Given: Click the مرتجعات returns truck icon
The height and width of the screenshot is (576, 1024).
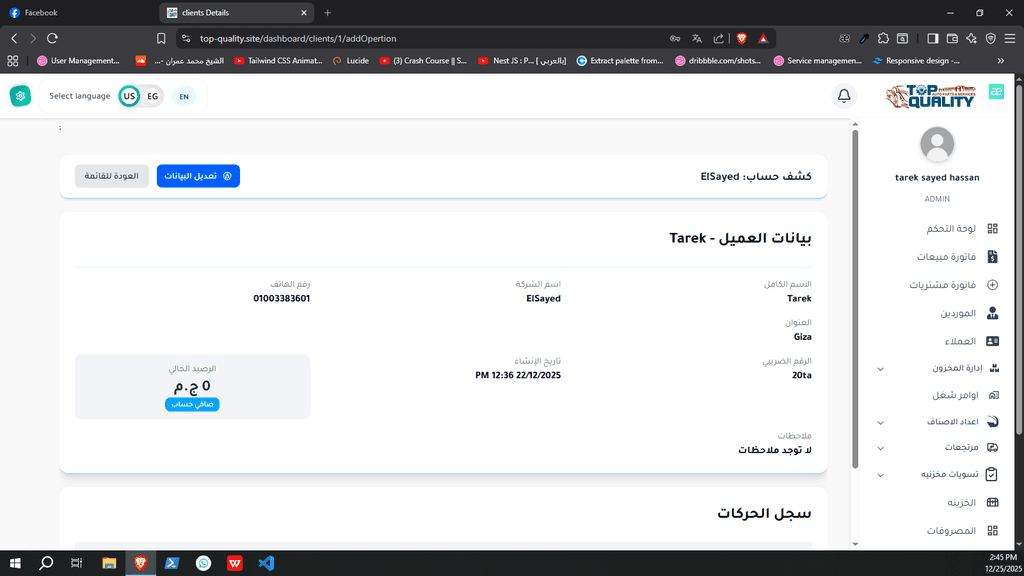Looking at the screenshot, I should pyautogui.click(x=993, y=447).
